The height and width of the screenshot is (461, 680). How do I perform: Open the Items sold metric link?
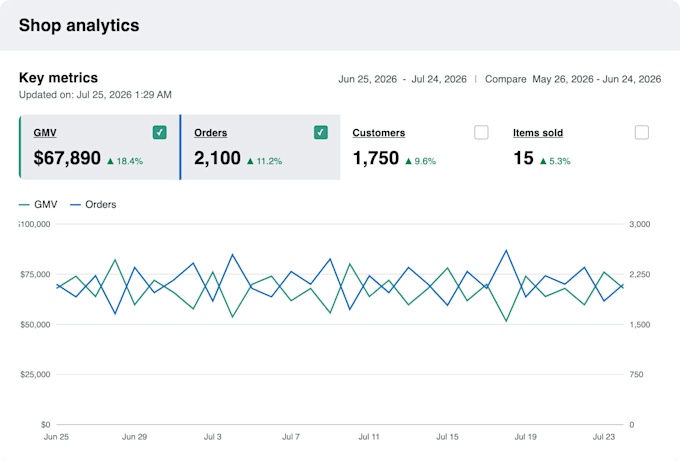(x=538, y=133)
